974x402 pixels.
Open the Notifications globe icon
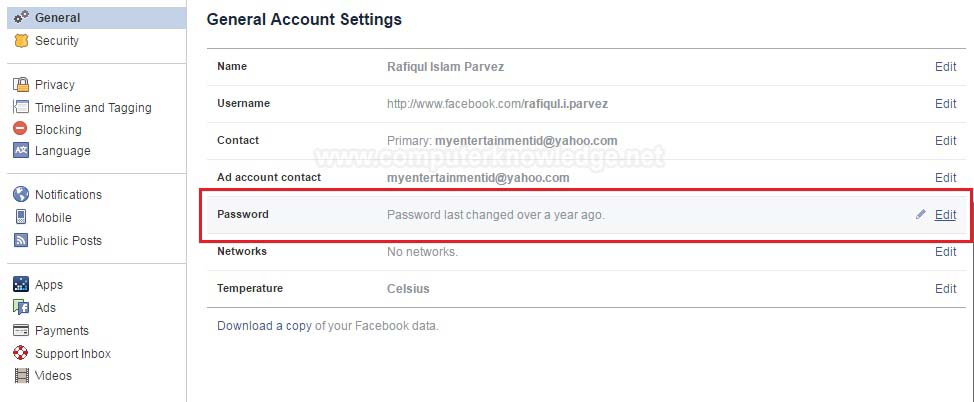coord(21,194)
